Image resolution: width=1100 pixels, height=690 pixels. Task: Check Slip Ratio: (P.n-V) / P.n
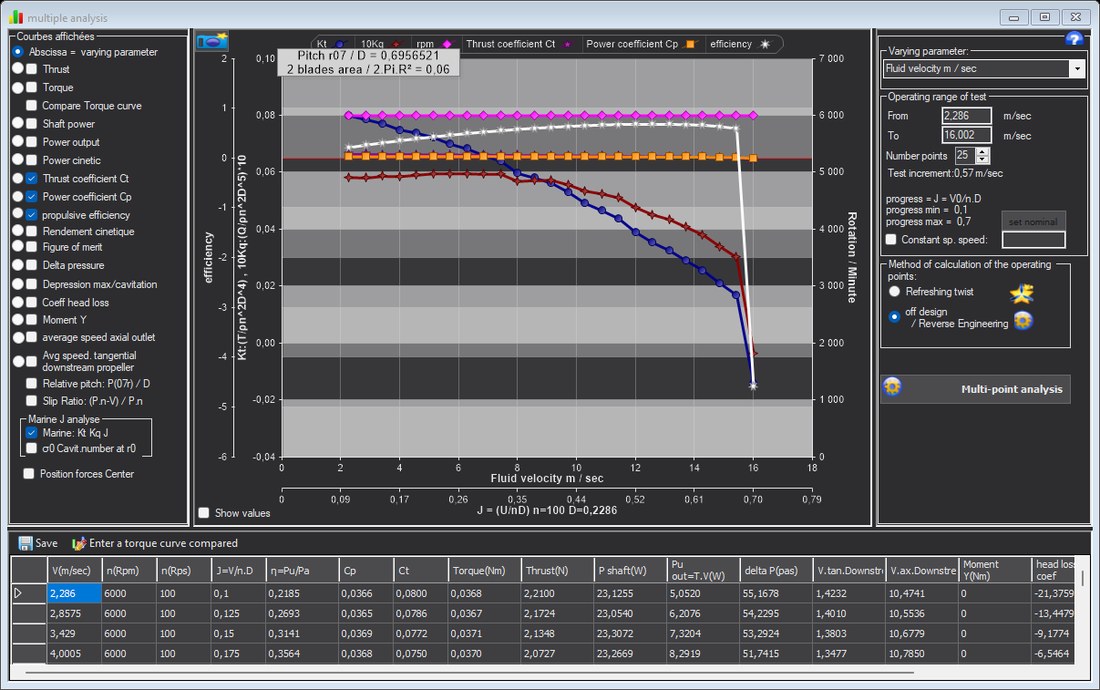click(32, 400)
